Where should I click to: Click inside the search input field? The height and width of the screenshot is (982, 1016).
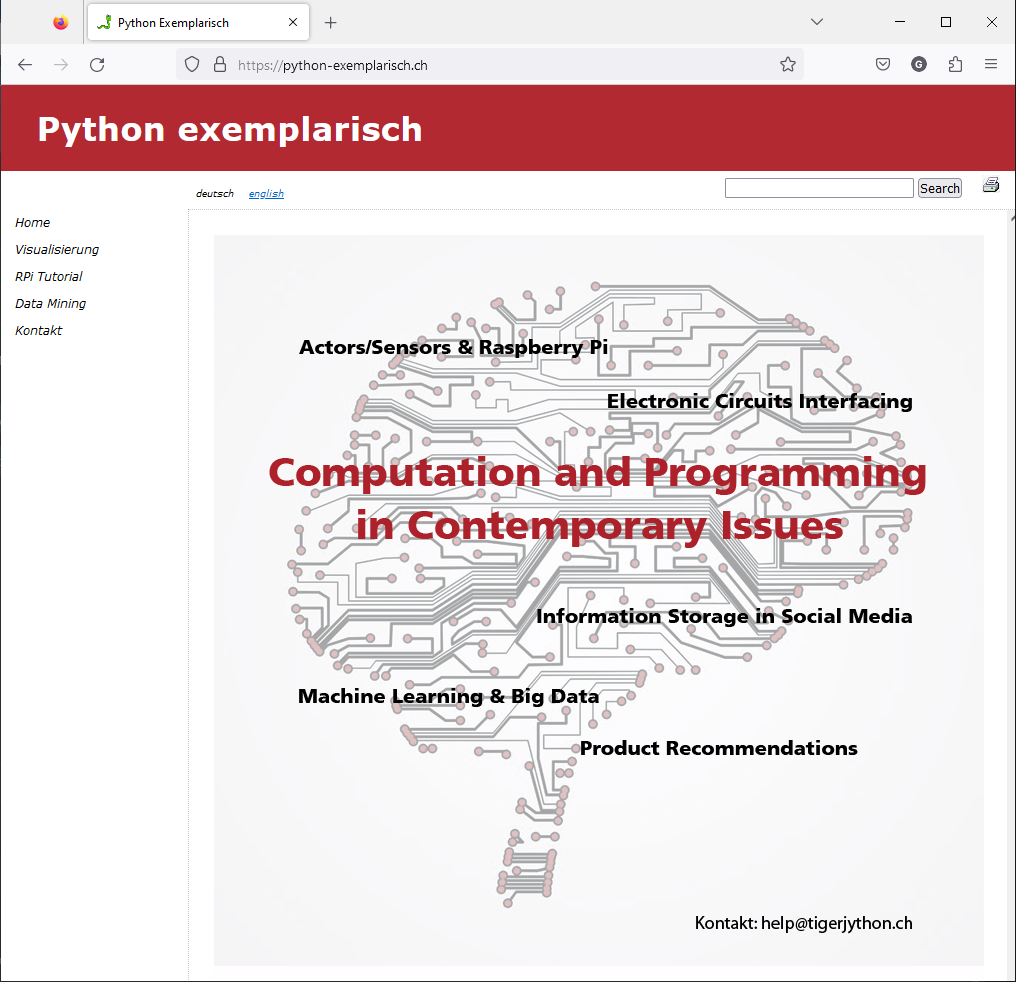point(819,187)
